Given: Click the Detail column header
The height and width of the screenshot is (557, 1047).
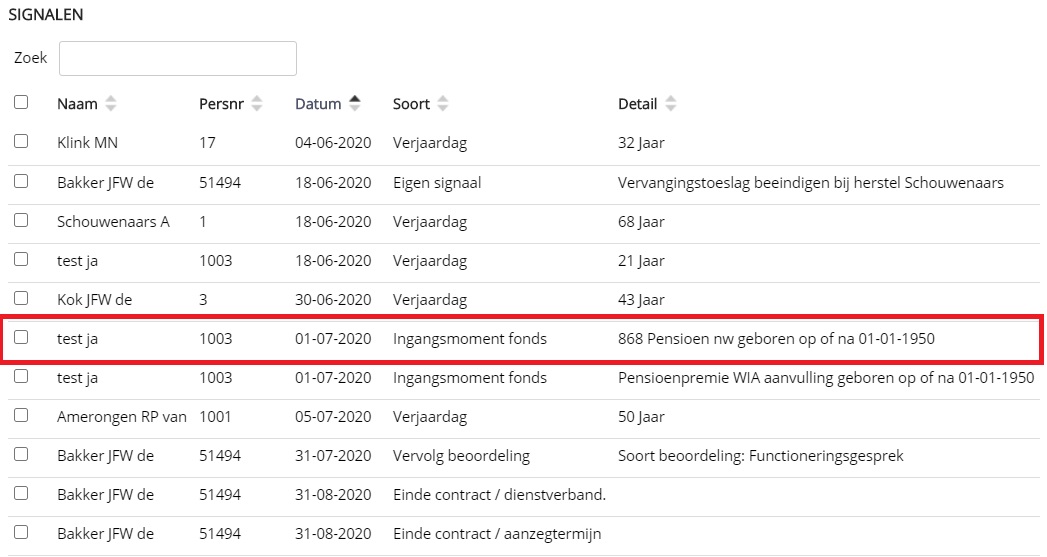Looking at the screenshot, I should pos(638,104).
